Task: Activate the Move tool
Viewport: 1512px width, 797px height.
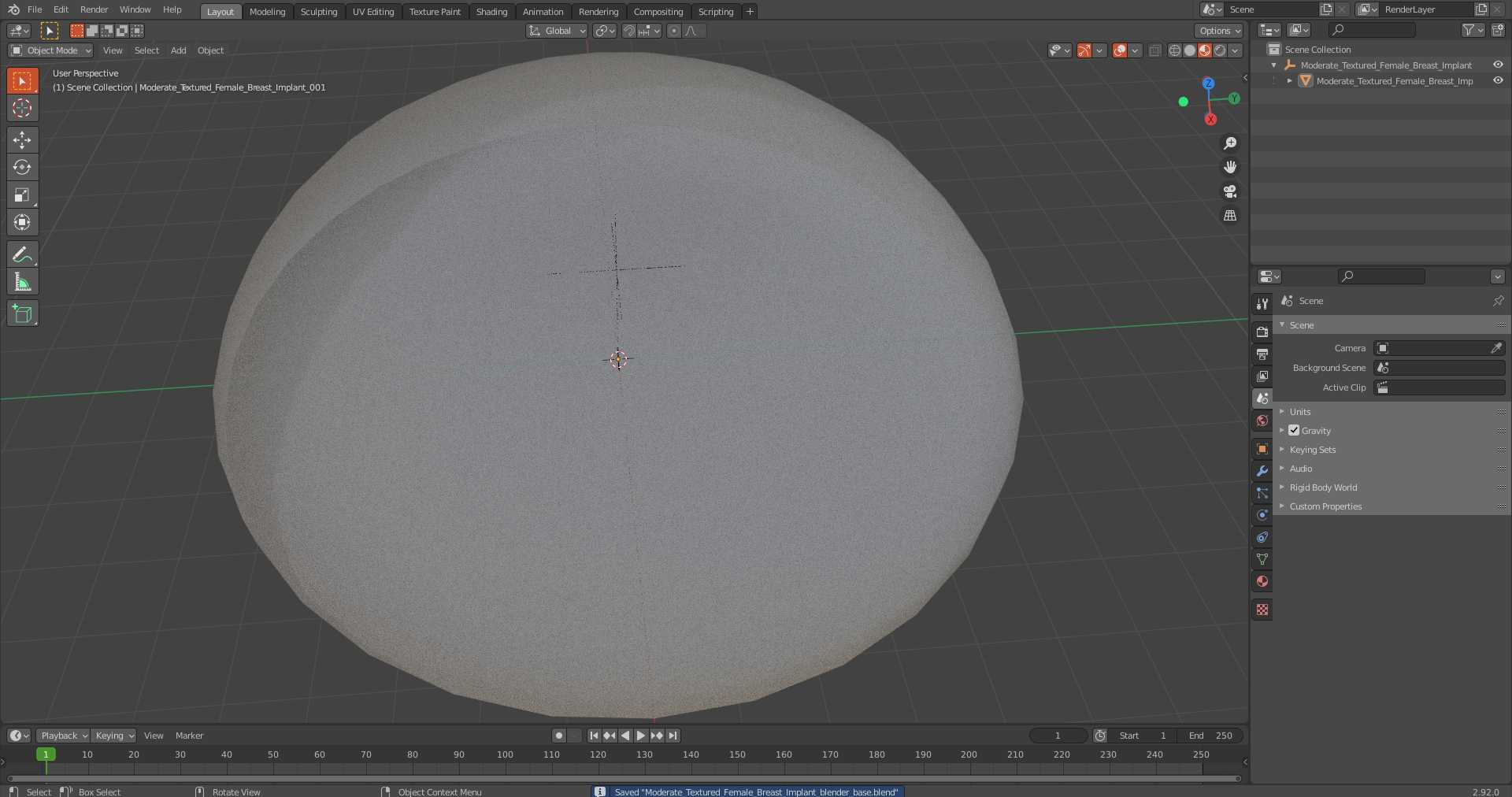Action: 22,140
